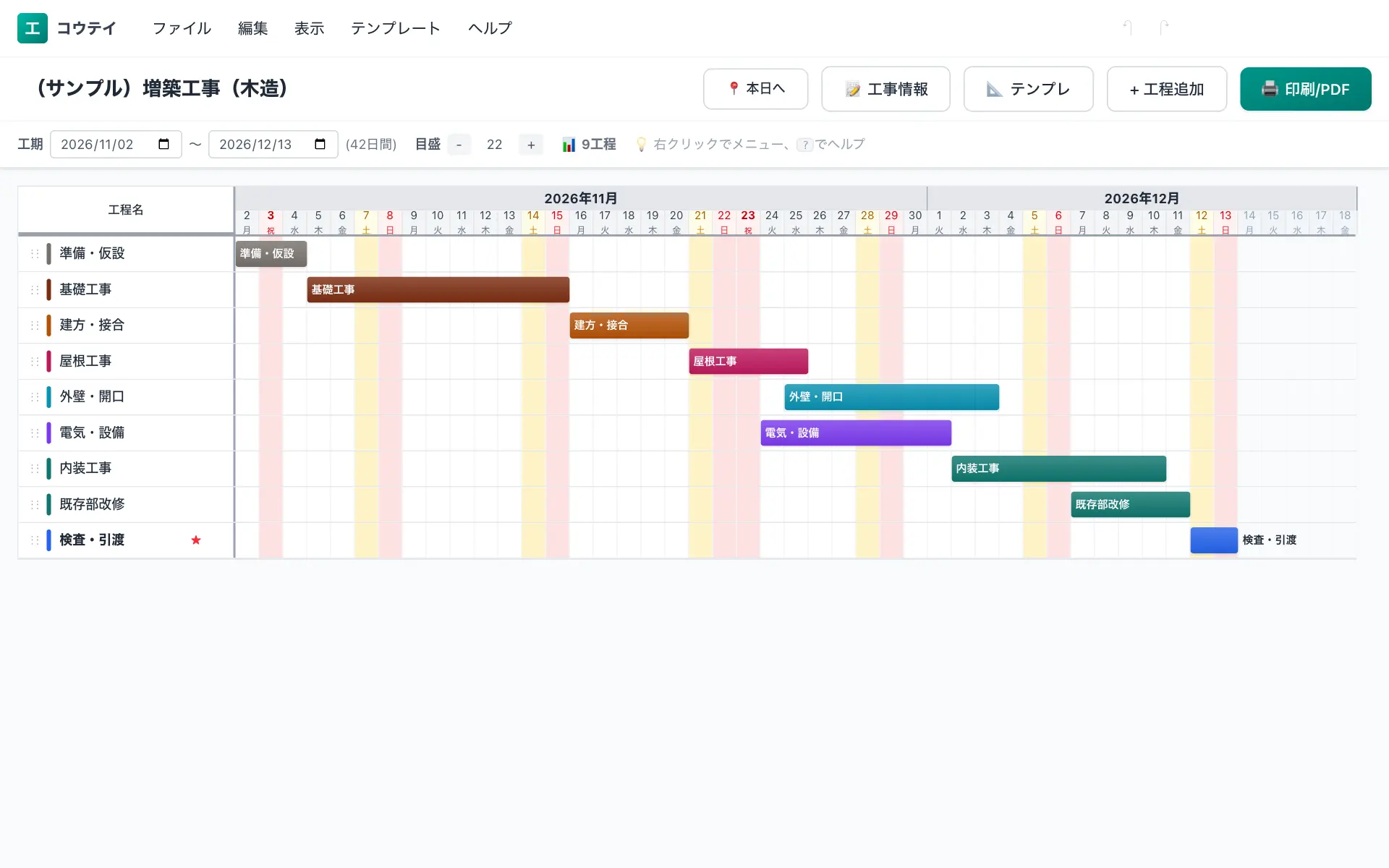Click the undo arrow icon
This screenshot has width=1389, height=868.
[x=1127, y=27]
